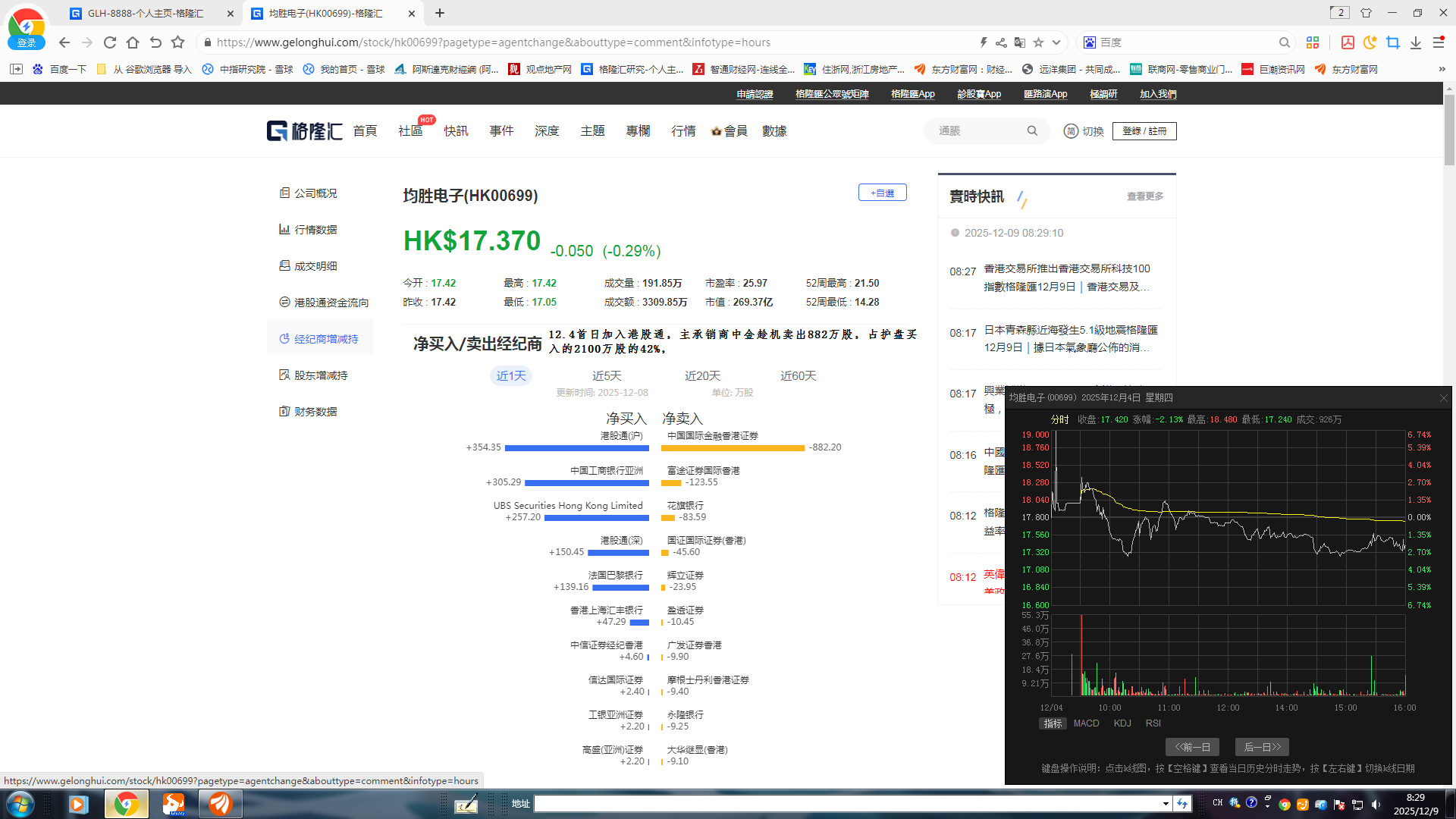Select the 近5天 period option
The image size is (1456, 819).
coord(607,376)
